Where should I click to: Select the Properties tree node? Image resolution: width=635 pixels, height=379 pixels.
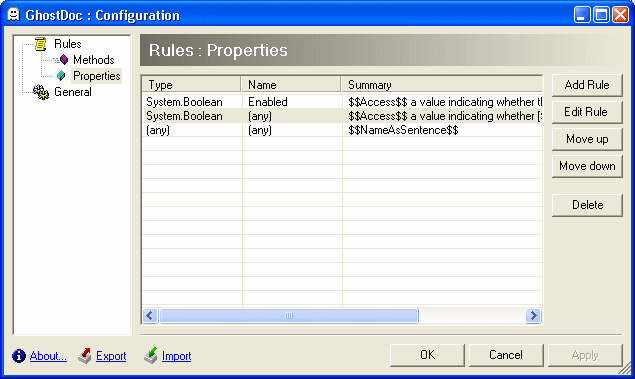(x=96, y=76)
